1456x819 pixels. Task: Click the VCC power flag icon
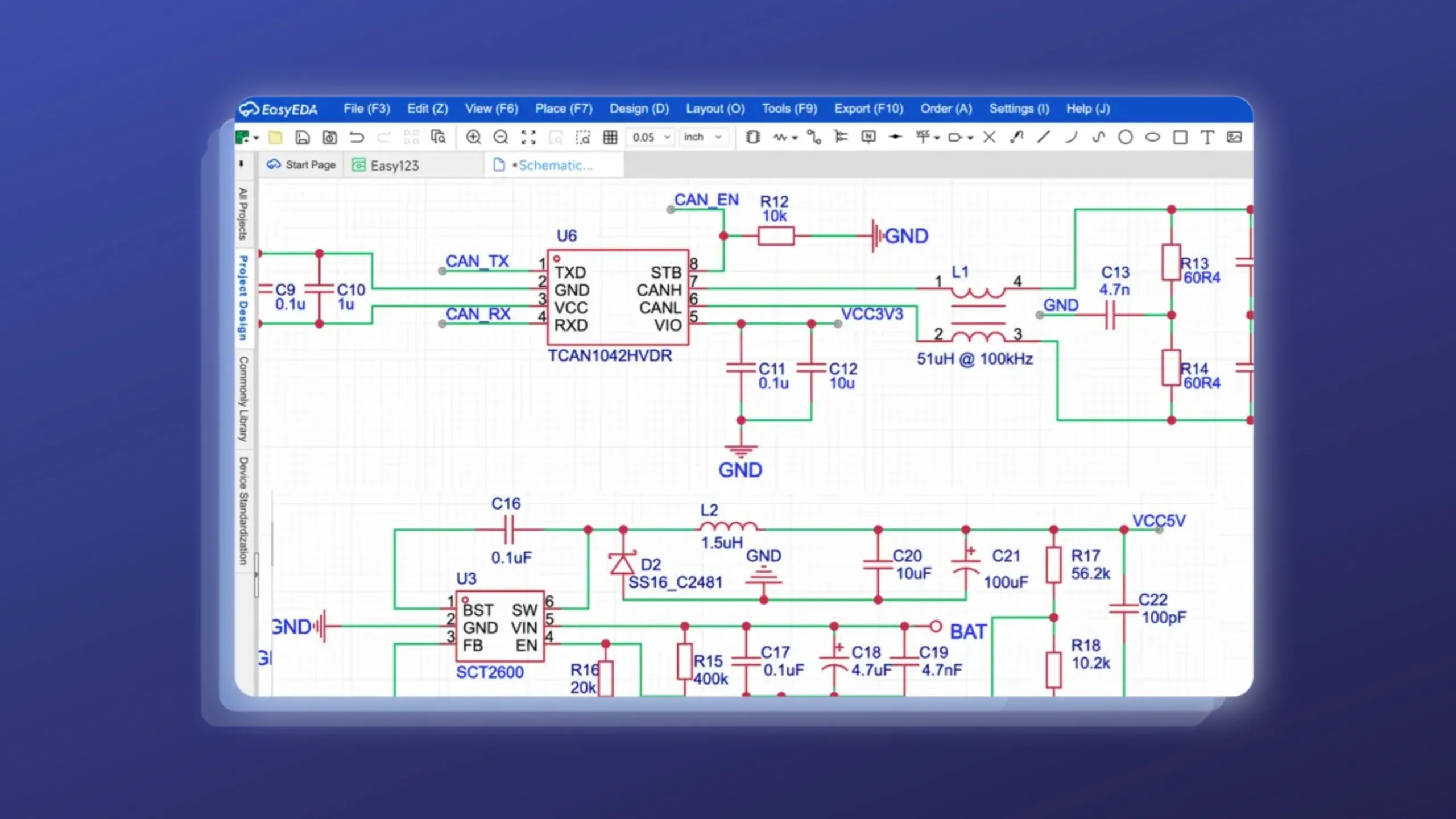tap(923, 137)
